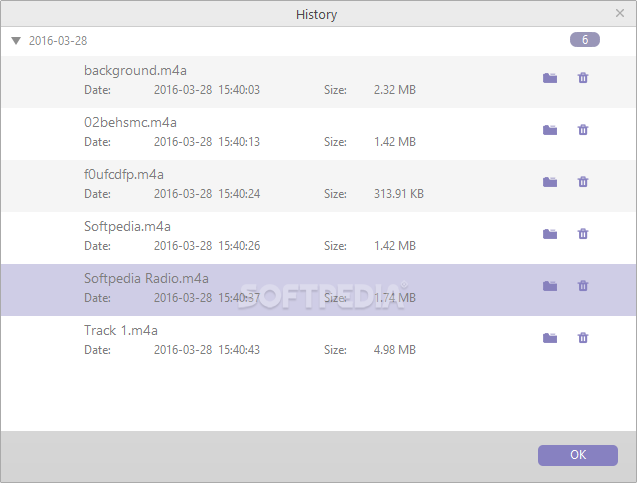Click the History dialog title
This screenshot has height=483, width=637.
(316, 15)
